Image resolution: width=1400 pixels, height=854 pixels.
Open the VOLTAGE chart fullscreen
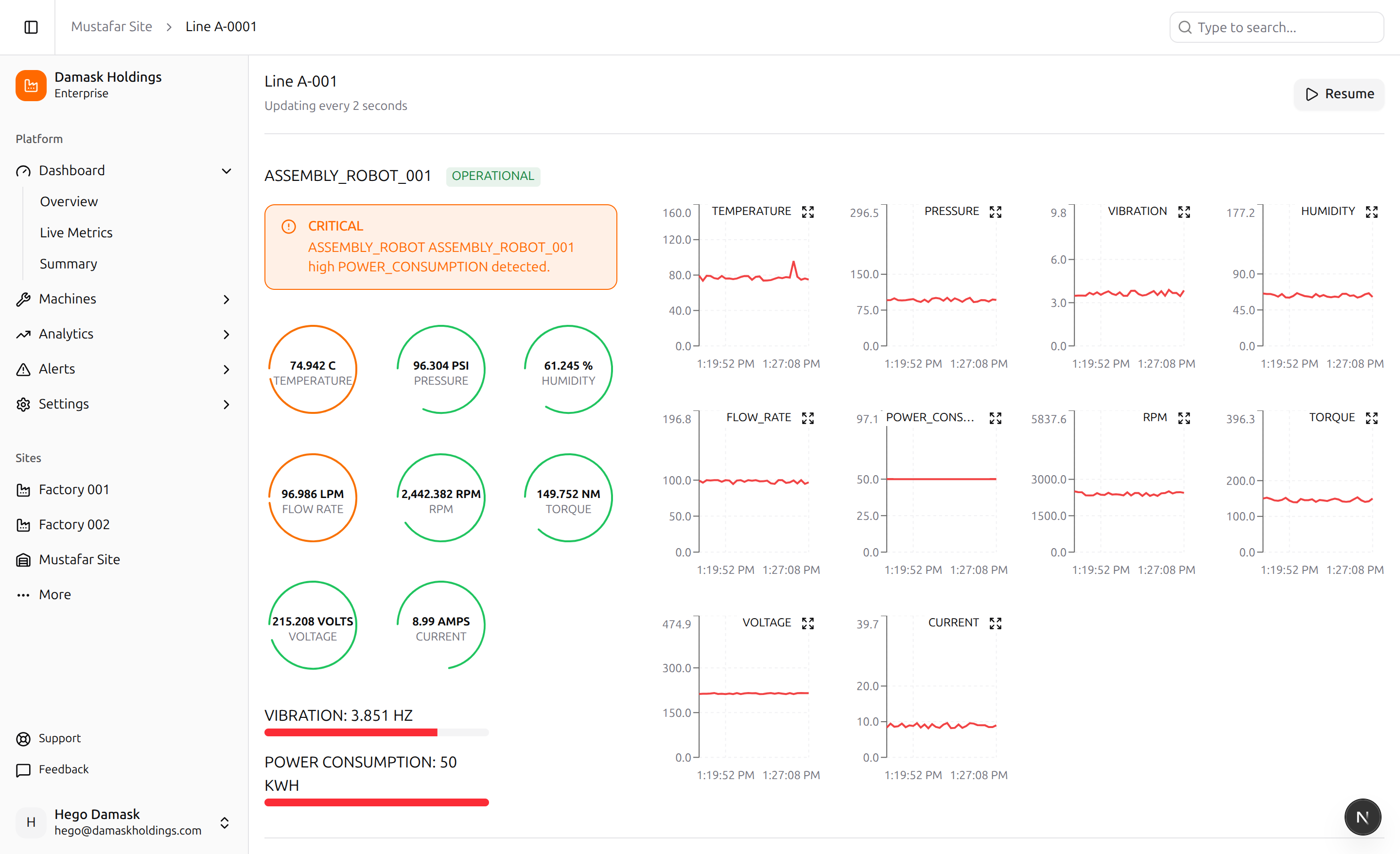(x=807, y=623)
